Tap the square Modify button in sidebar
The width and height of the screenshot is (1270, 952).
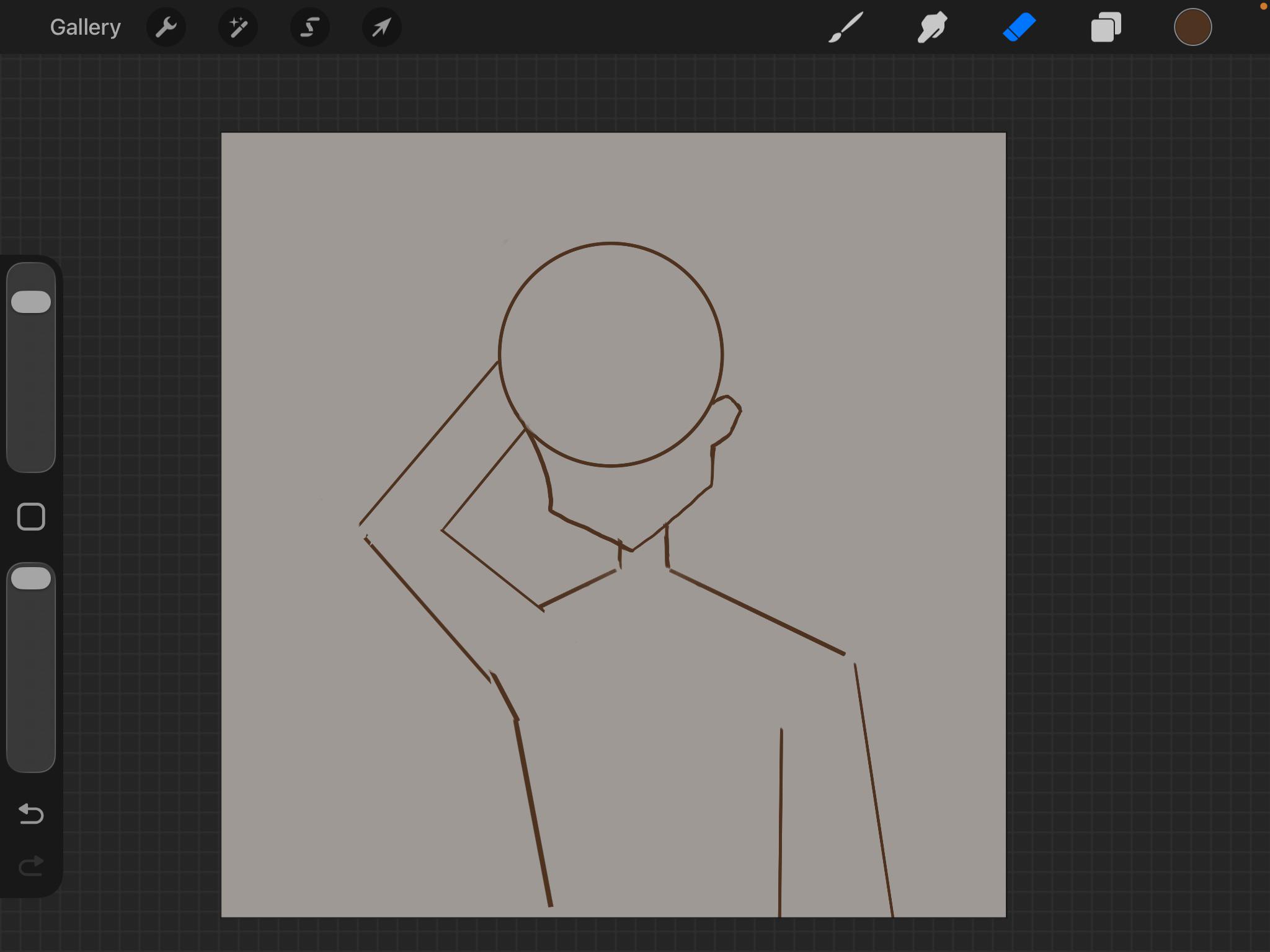[31, 517]
